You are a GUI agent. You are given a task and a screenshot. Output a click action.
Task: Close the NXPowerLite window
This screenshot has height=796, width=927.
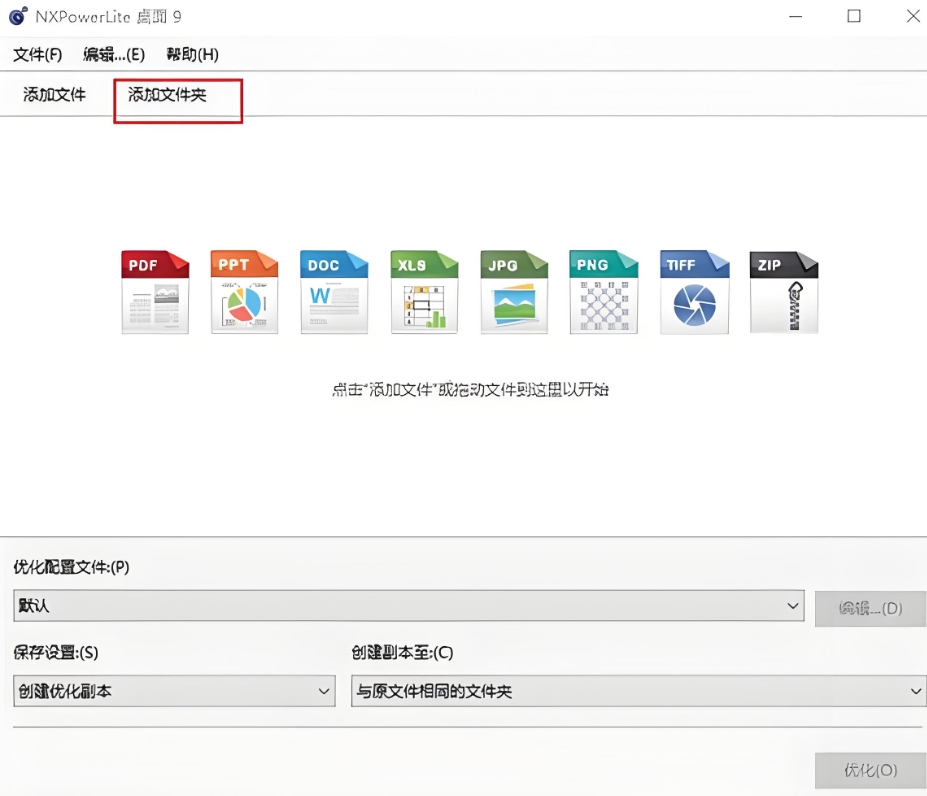click(x=913, y=16)
